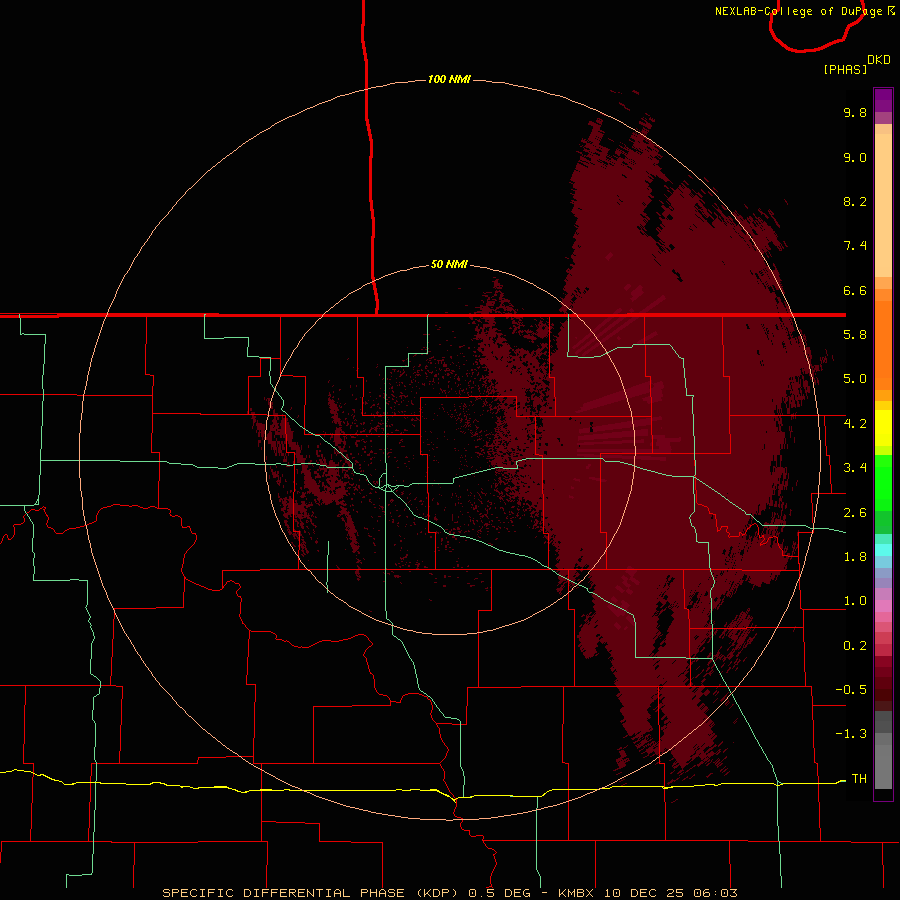Image resolution: width=900 pixels, height=900 pixels.
Task: Click the 'DKD' label above the color scale
Action: (x=879, y=60)
